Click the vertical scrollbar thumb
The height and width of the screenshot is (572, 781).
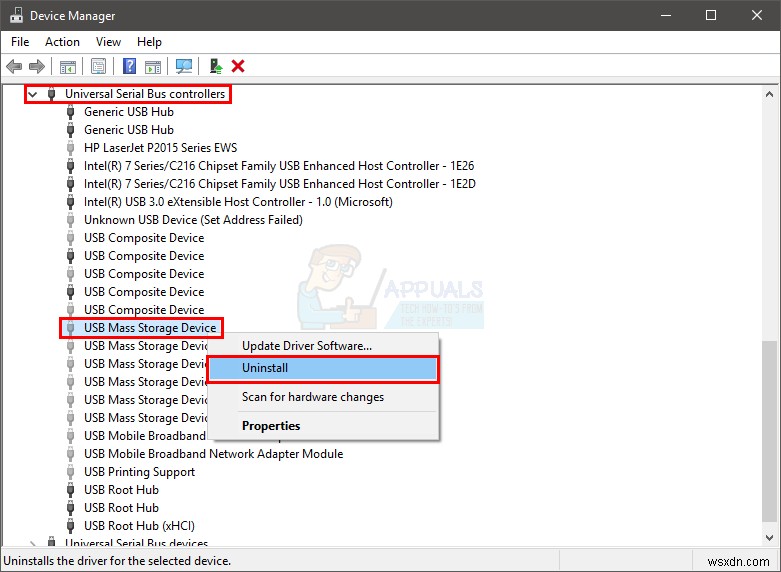tap(769, 432)
